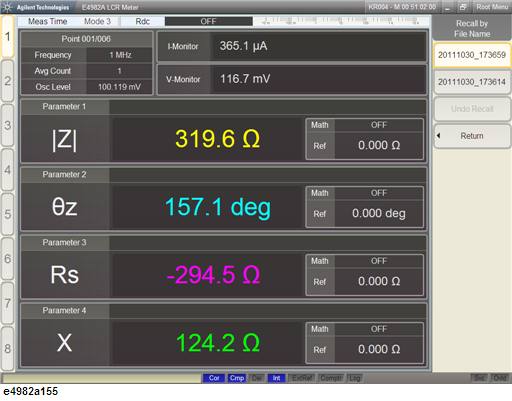Select the Meas Time Mode 3 field
The image size is (512, 401).
tap(69, 21)
